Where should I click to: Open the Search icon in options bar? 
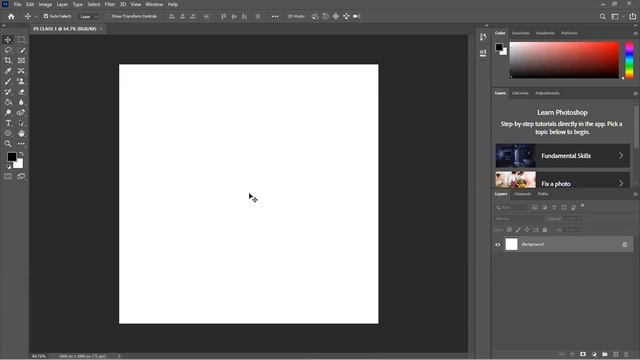click(x=602, y=16)
